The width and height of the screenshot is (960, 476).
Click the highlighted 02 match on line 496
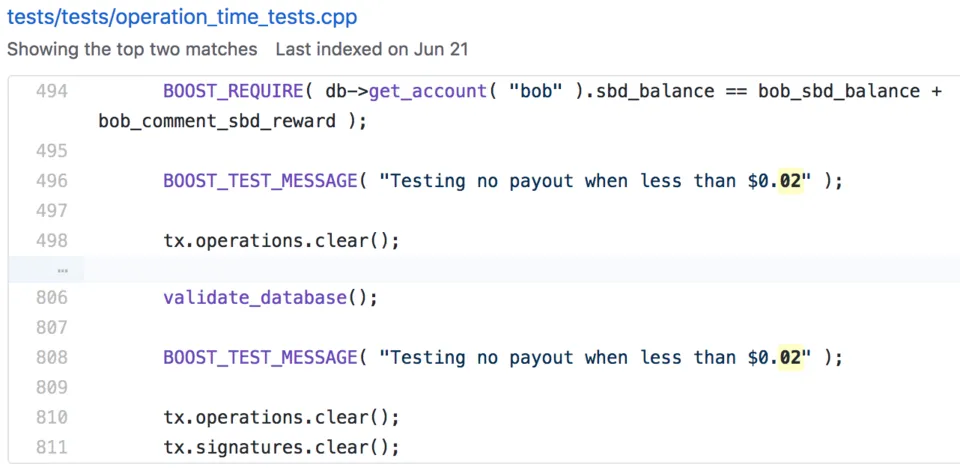pos(791,181)
